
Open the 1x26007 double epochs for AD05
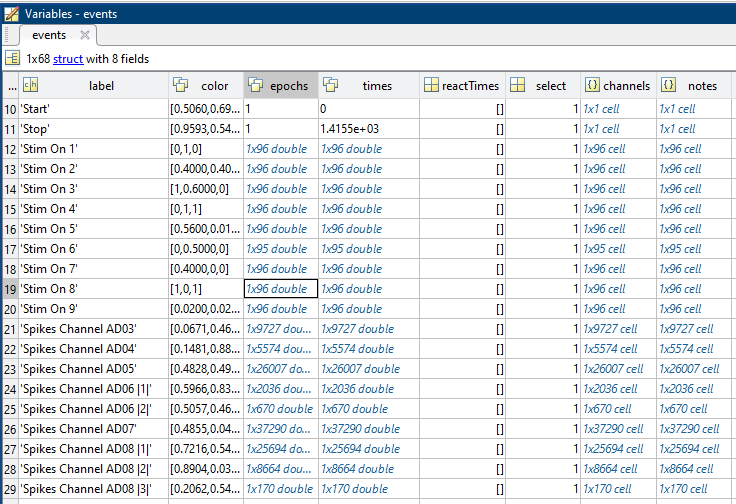pos(279,369)
